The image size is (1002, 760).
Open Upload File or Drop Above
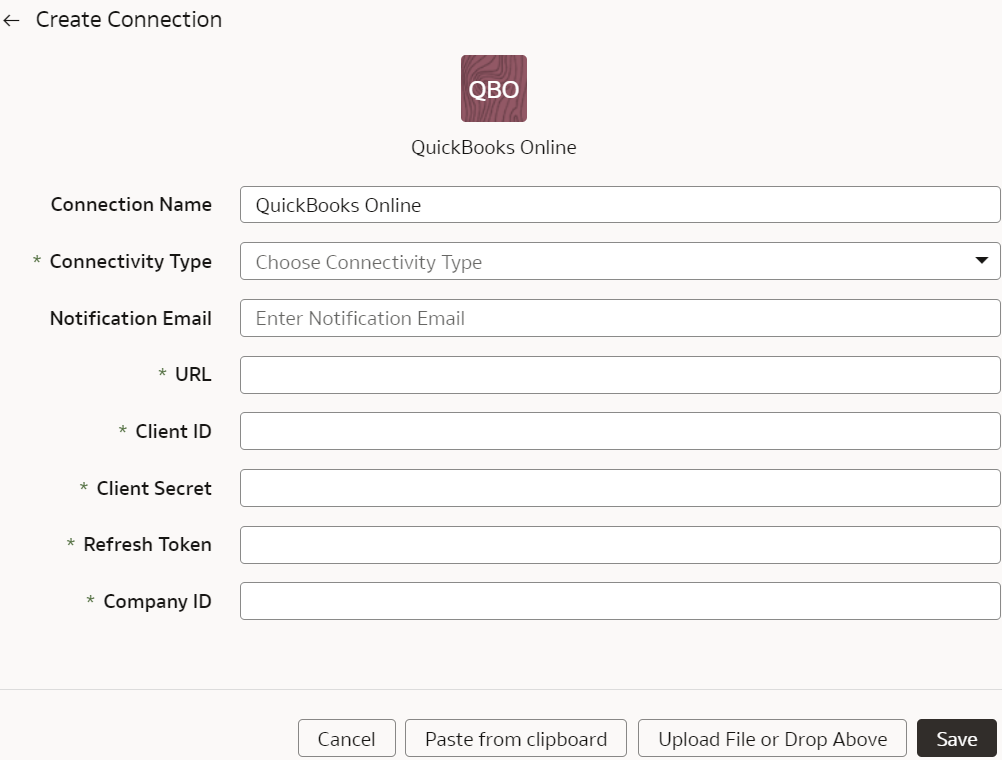772,738
